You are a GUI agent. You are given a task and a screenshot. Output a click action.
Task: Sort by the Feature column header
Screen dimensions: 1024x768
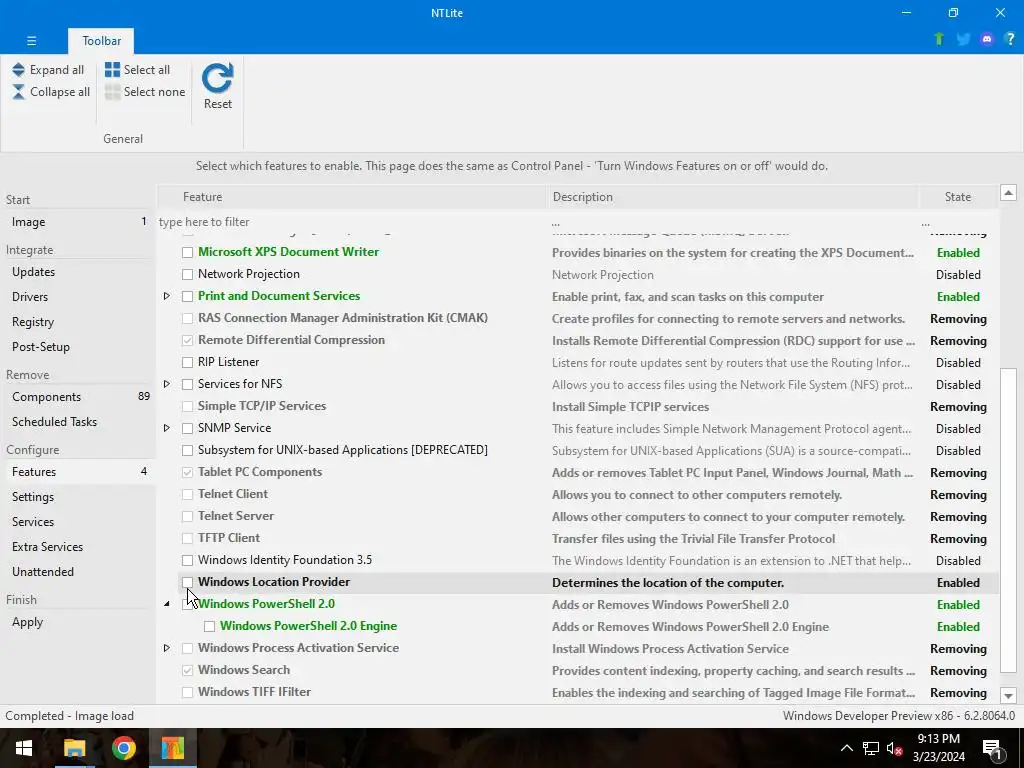coord(352,197)
